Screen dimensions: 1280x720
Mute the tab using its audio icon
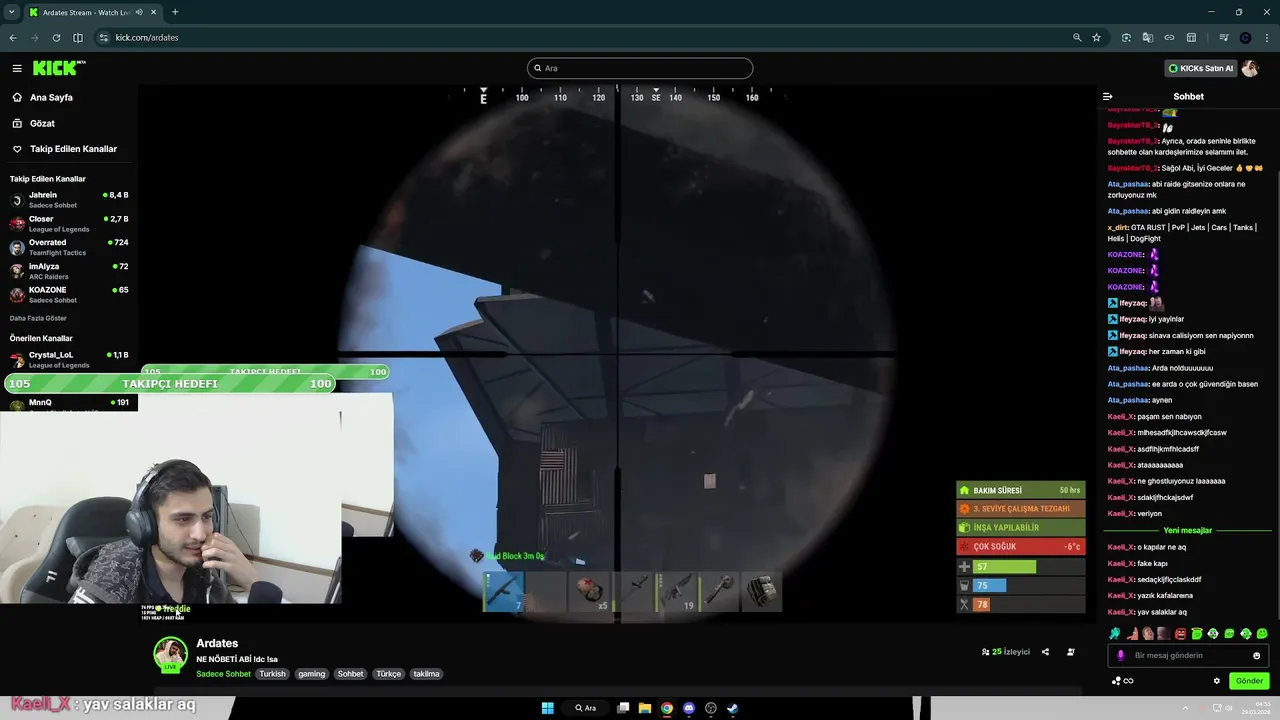tap(139, 12)
